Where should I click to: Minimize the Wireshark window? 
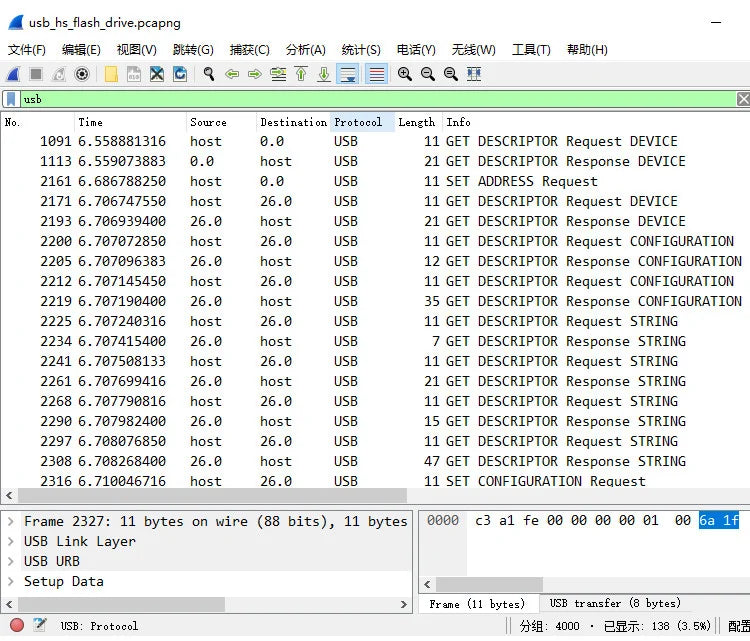716,22
